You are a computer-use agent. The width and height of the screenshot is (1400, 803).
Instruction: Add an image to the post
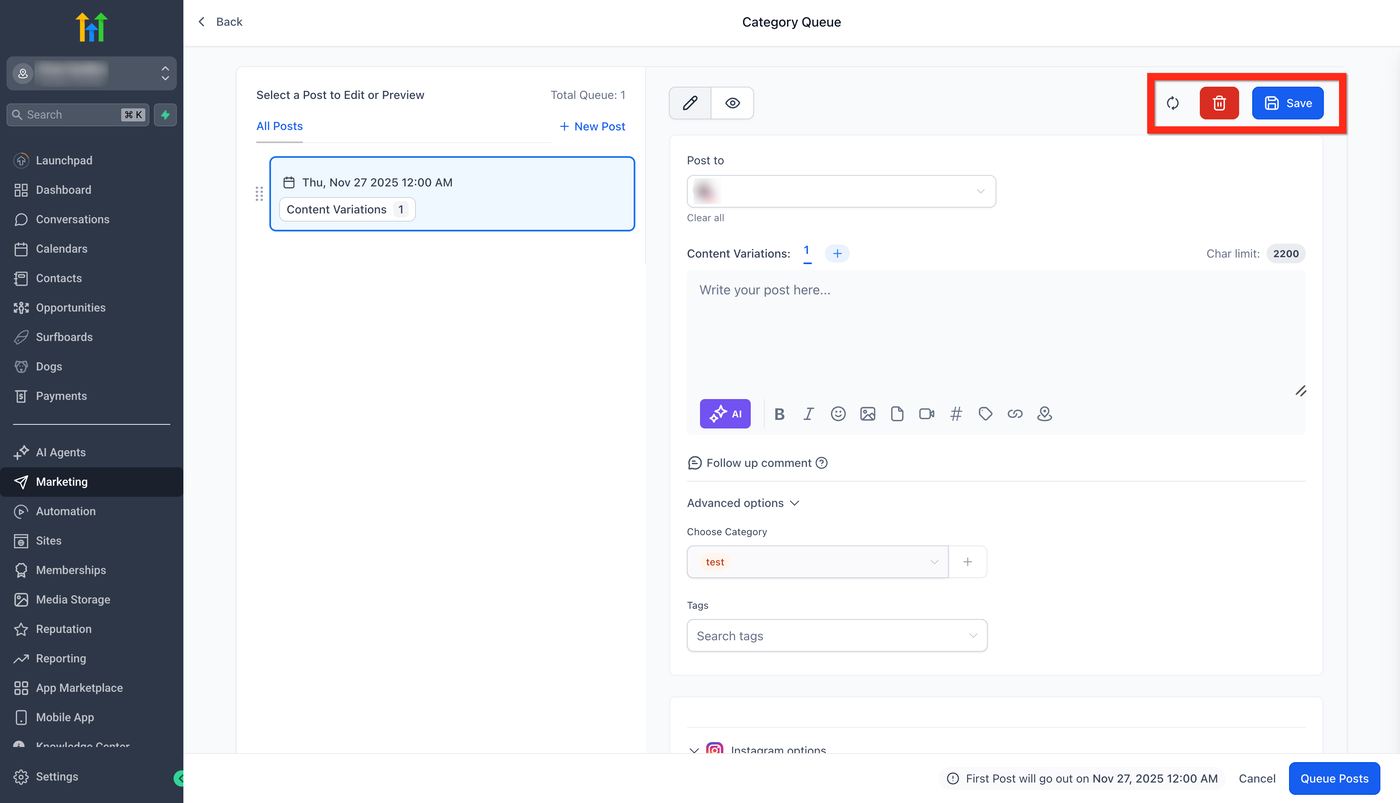click(x=868, y=414)
